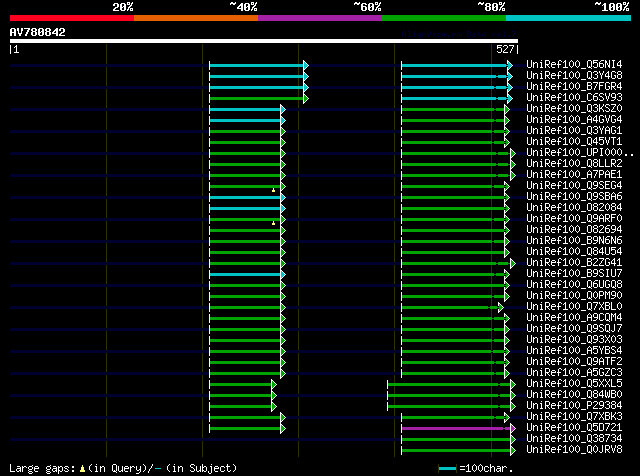
Task: Click the UniRef100_B9N6N6 label
Action: [574, 241]
